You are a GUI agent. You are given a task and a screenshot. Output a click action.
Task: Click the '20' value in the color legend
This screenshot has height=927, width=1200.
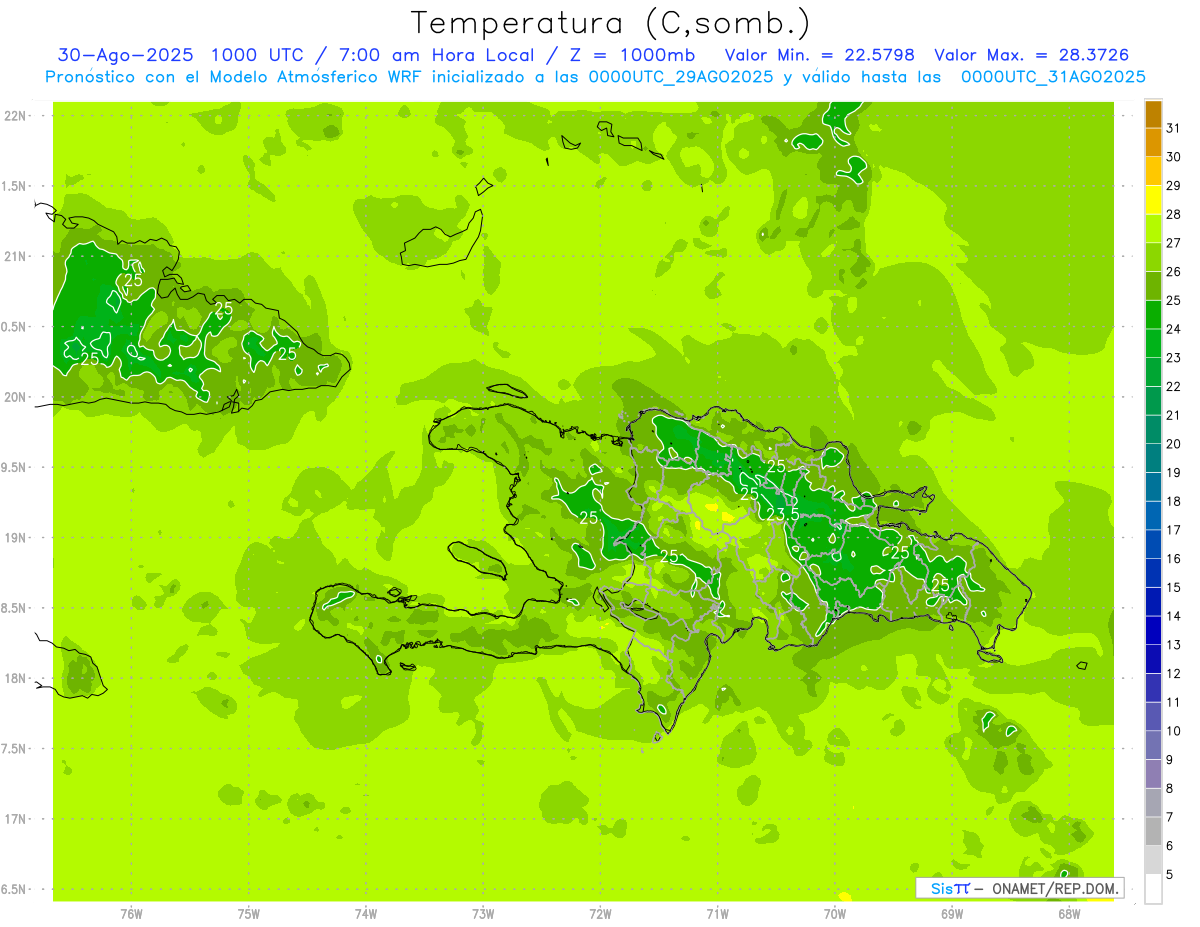pyautogui.click(x=1174, y=444)
